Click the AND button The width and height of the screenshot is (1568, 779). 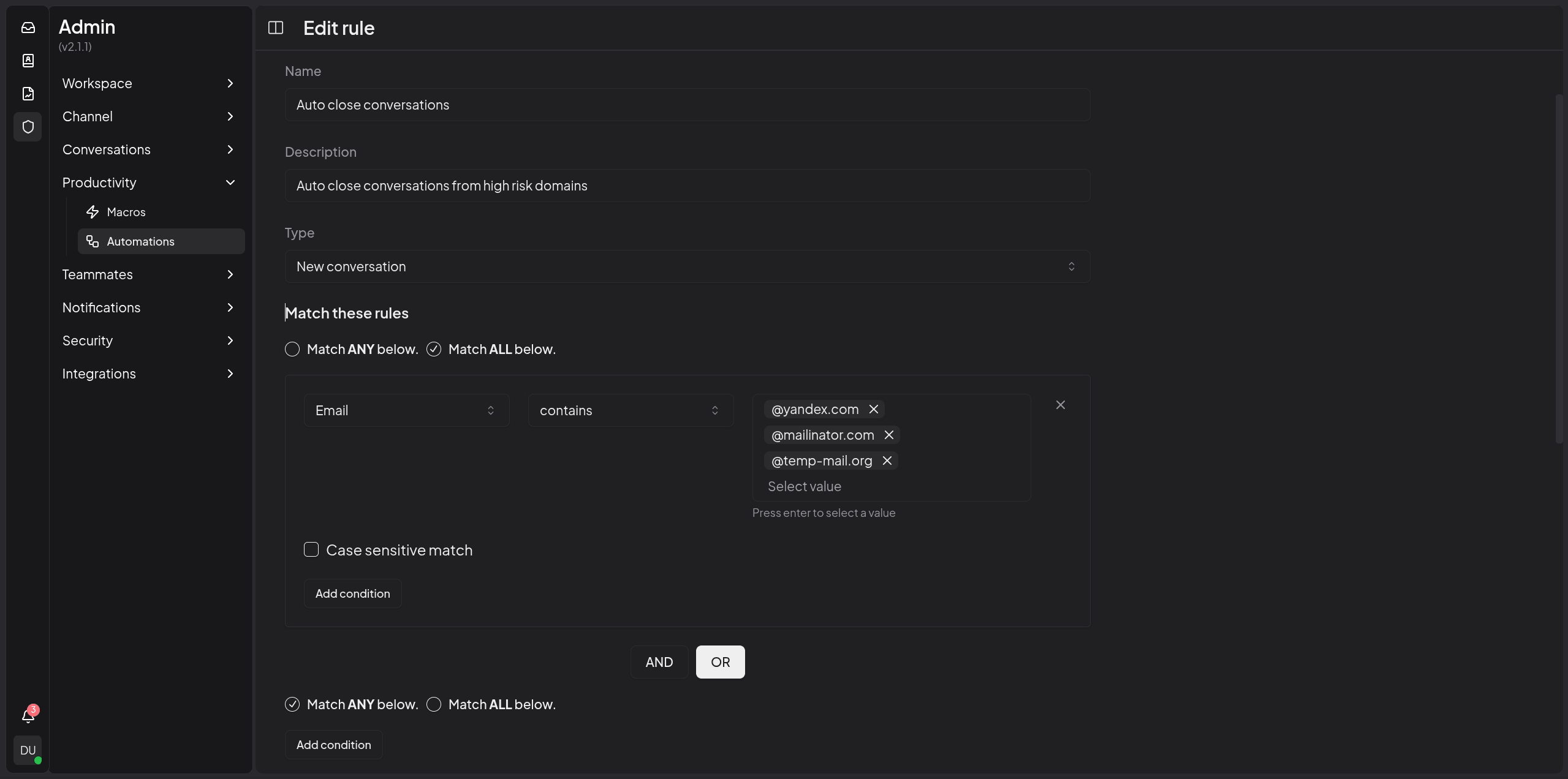(659, 662)
